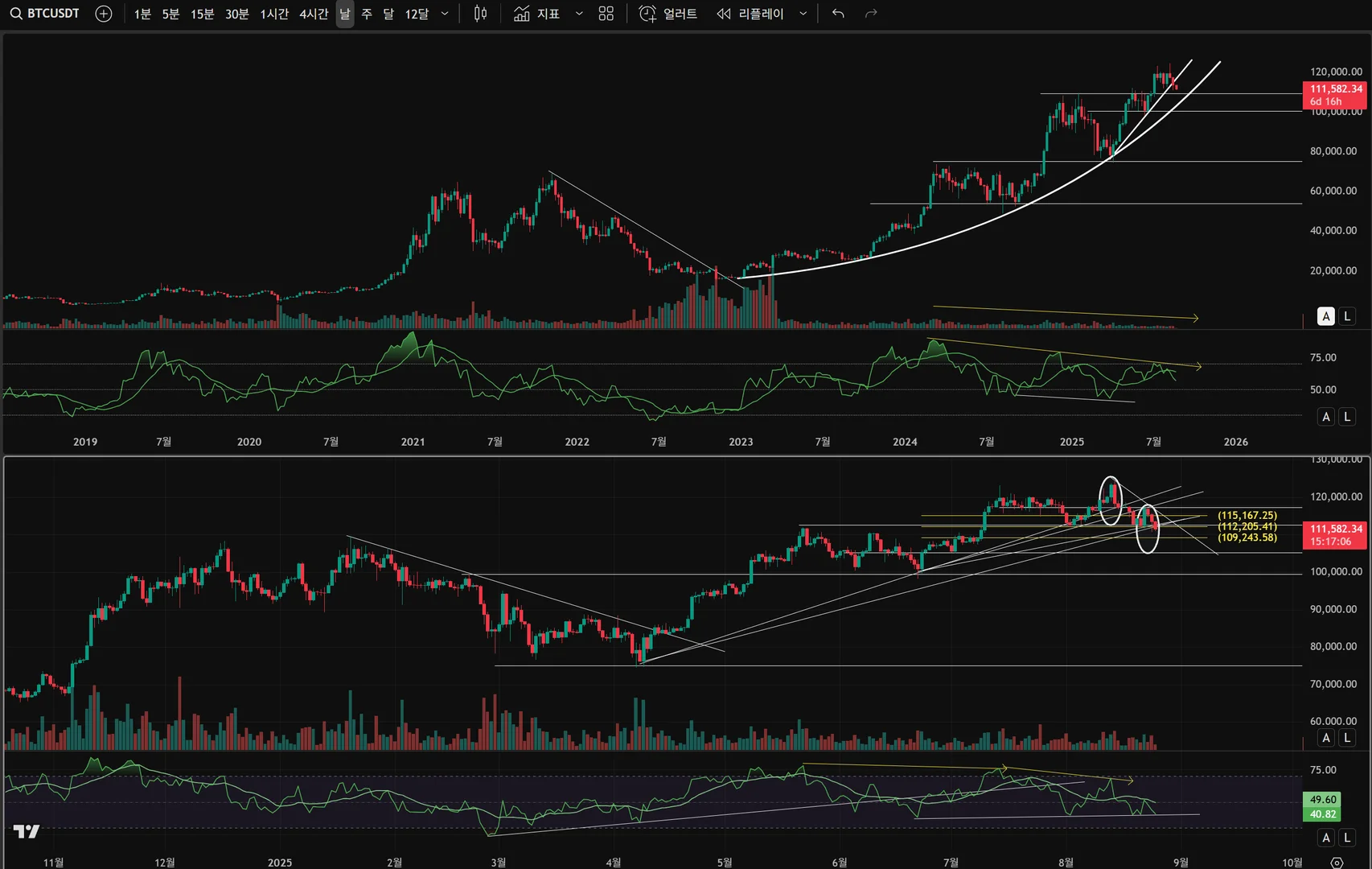Expand the timeframe list dropdown after 12달
Image resolution: width=1372 pixels, height=869 pixels.
tap(445, 14)
